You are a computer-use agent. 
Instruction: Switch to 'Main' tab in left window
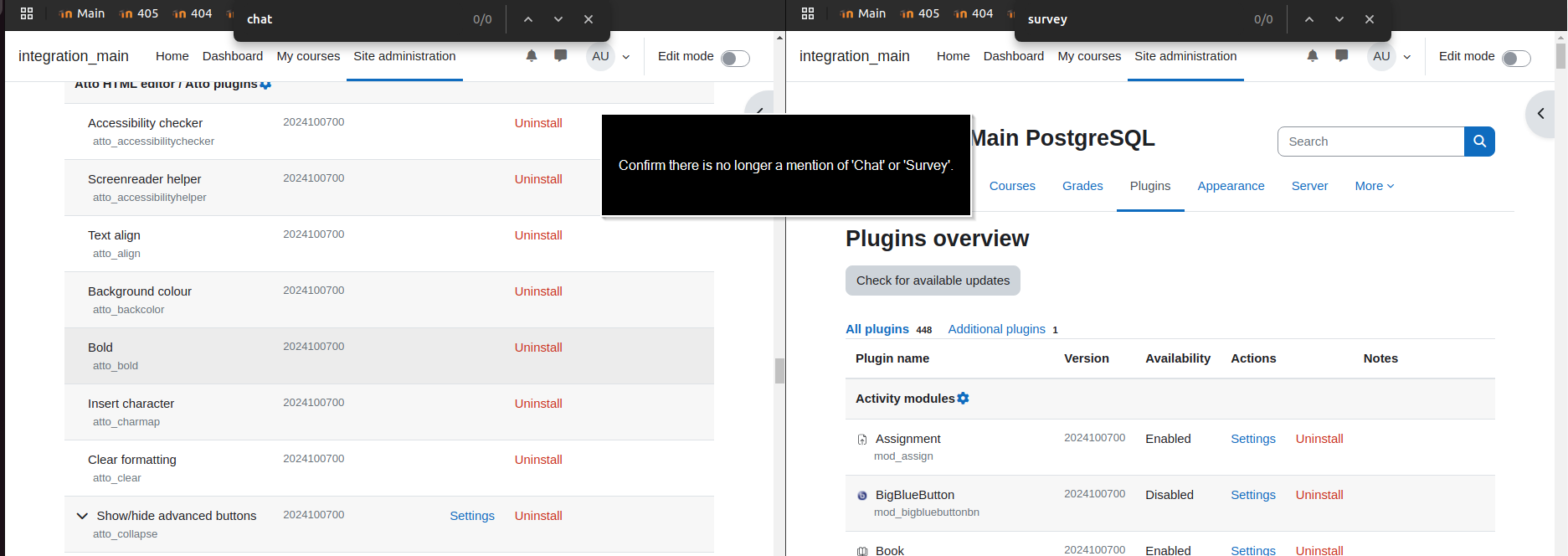(x=82, y=13)
